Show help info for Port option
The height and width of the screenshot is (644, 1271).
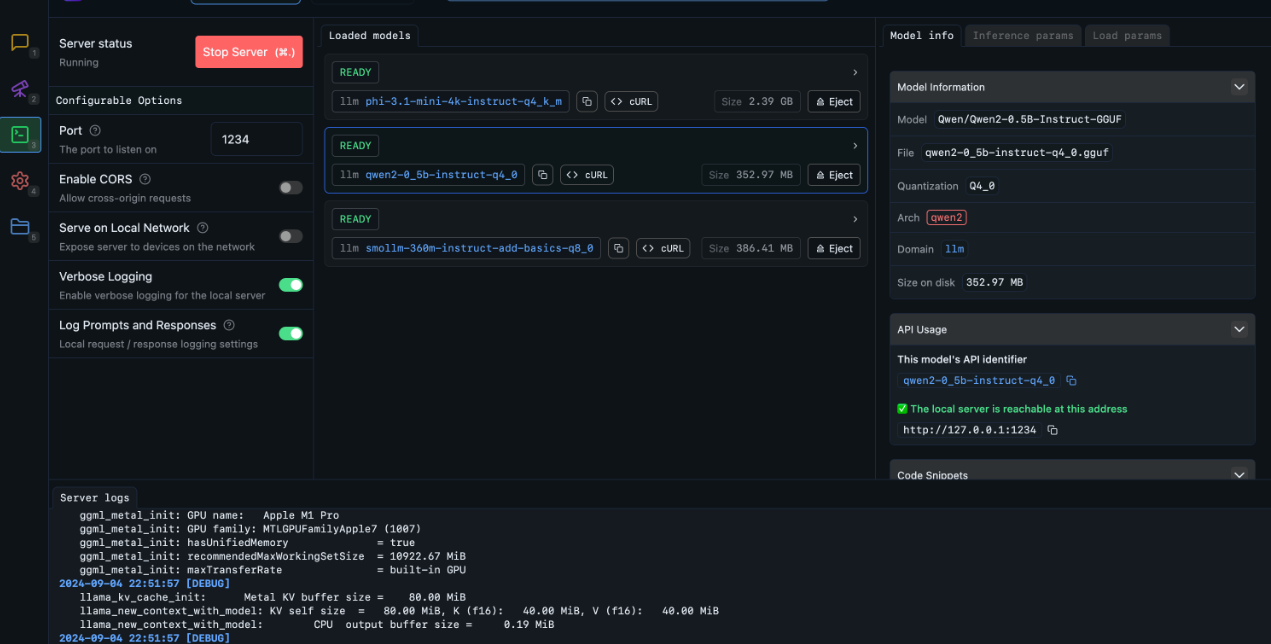click(x=95, y=131)
